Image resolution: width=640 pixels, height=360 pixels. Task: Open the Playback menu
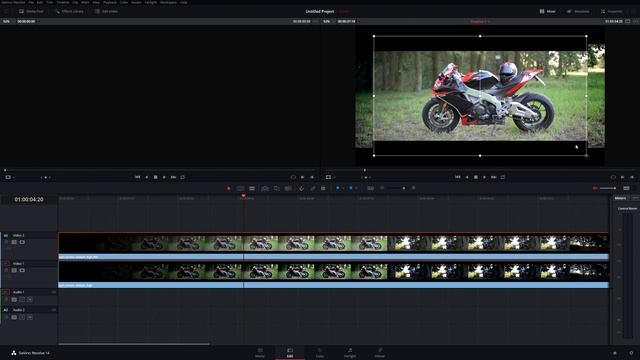pyautogui.click(x=109, y=2)
